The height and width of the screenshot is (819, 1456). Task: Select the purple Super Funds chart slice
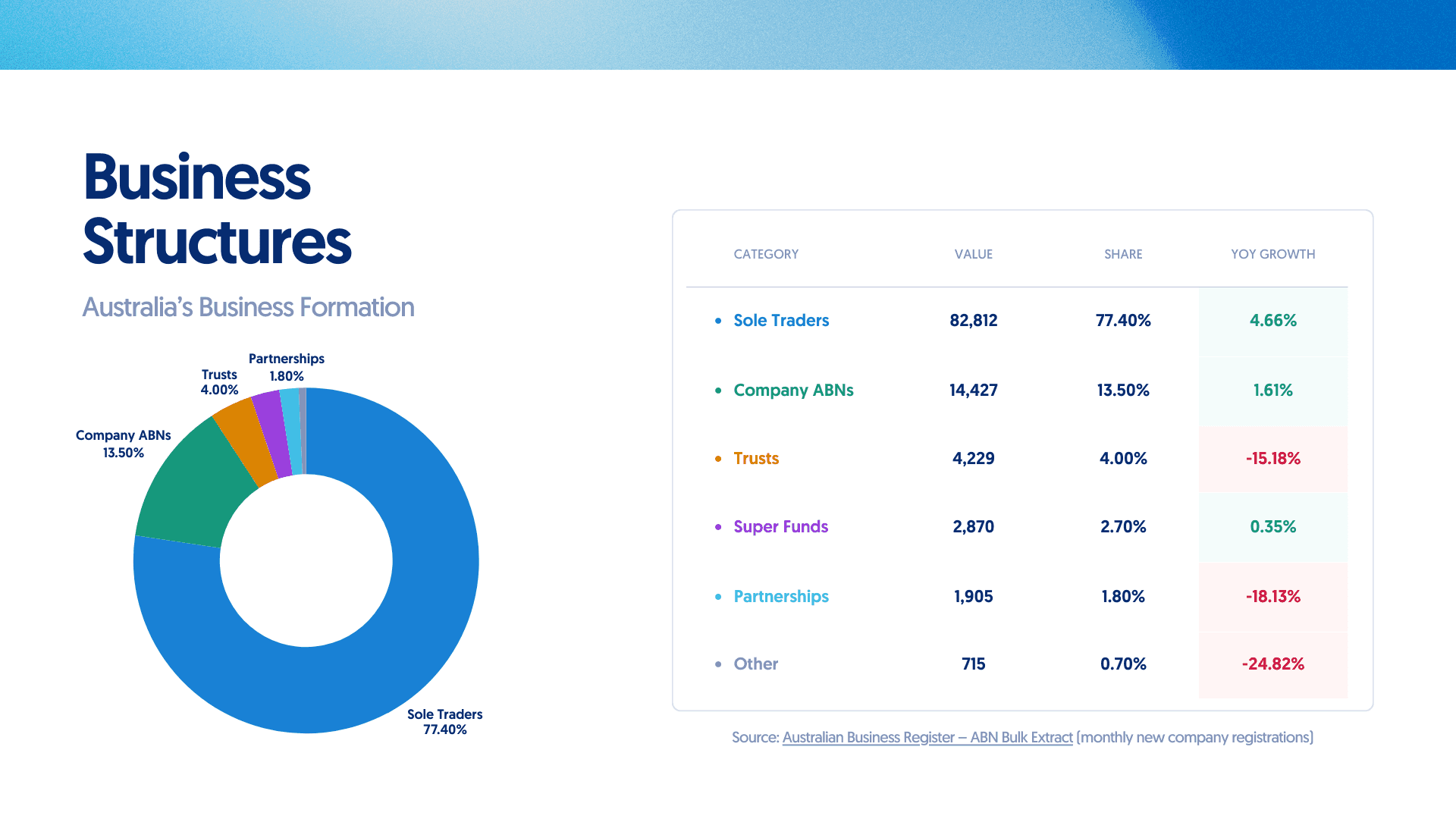(273, 434)
